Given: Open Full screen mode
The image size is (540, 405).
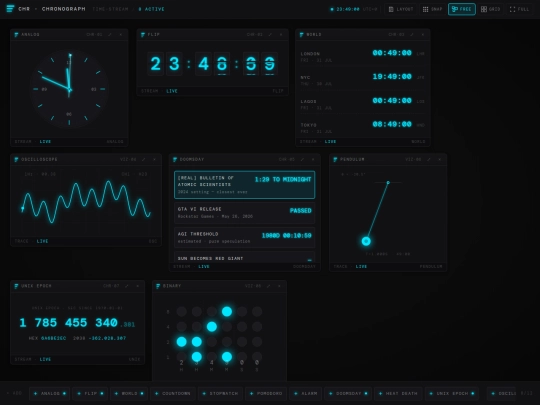Looking at the screenshot, I should click(x=519, y=9).
